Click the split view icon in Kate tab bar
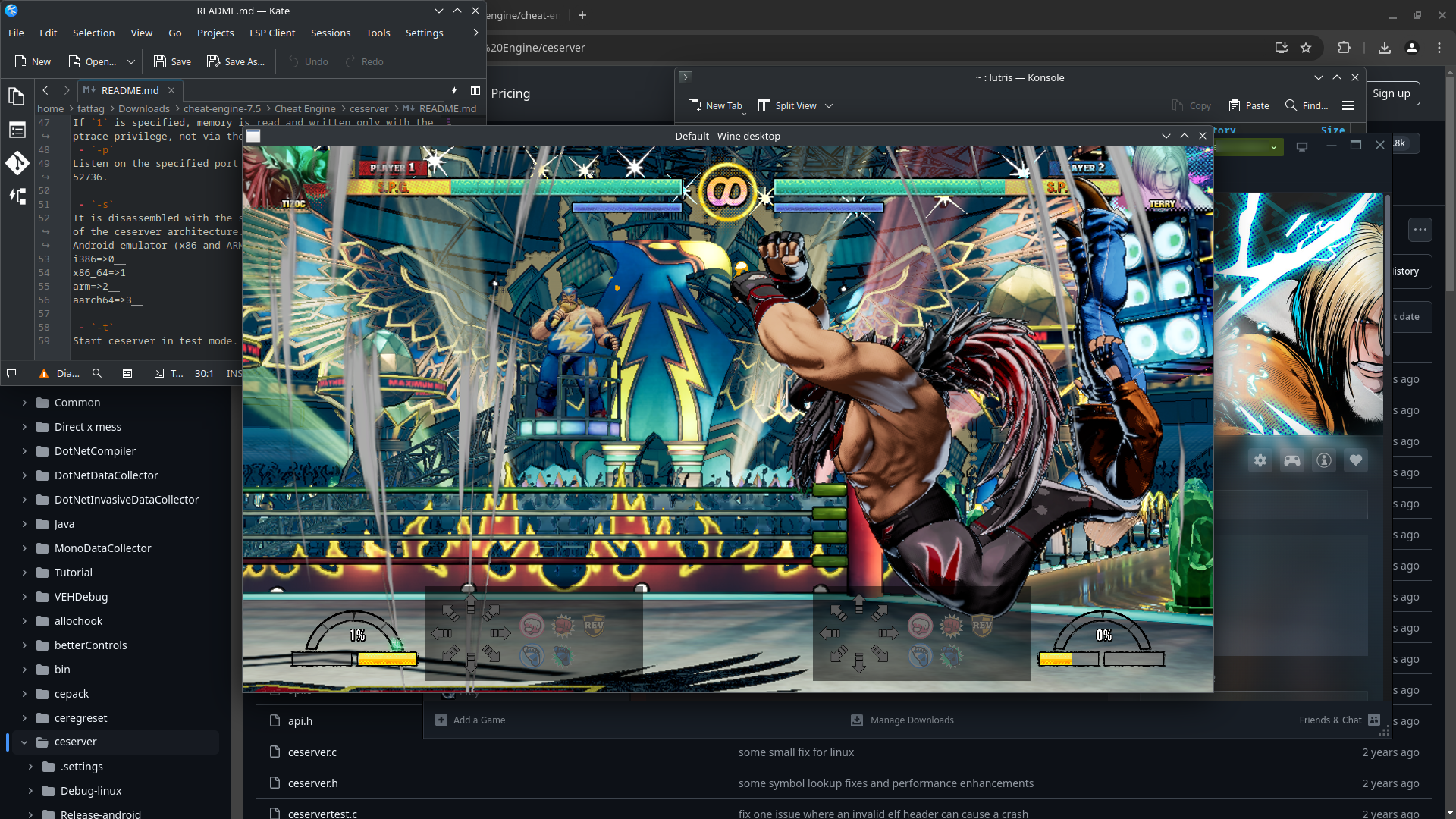This screenshot has height=819, width=1456. 475,90
